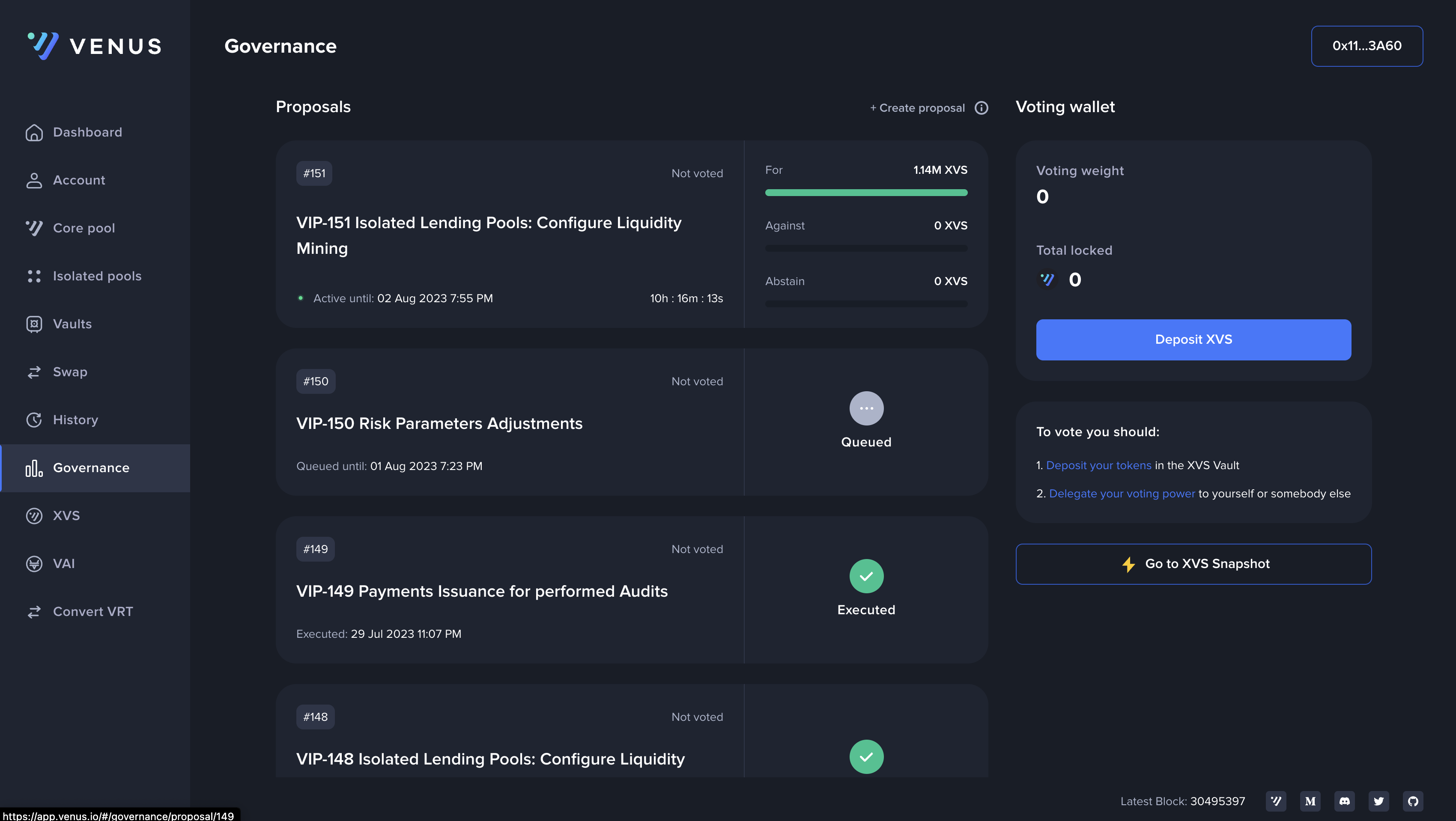
Task: Open the Twitter footer icon
Action: [x=1378, y=800]
